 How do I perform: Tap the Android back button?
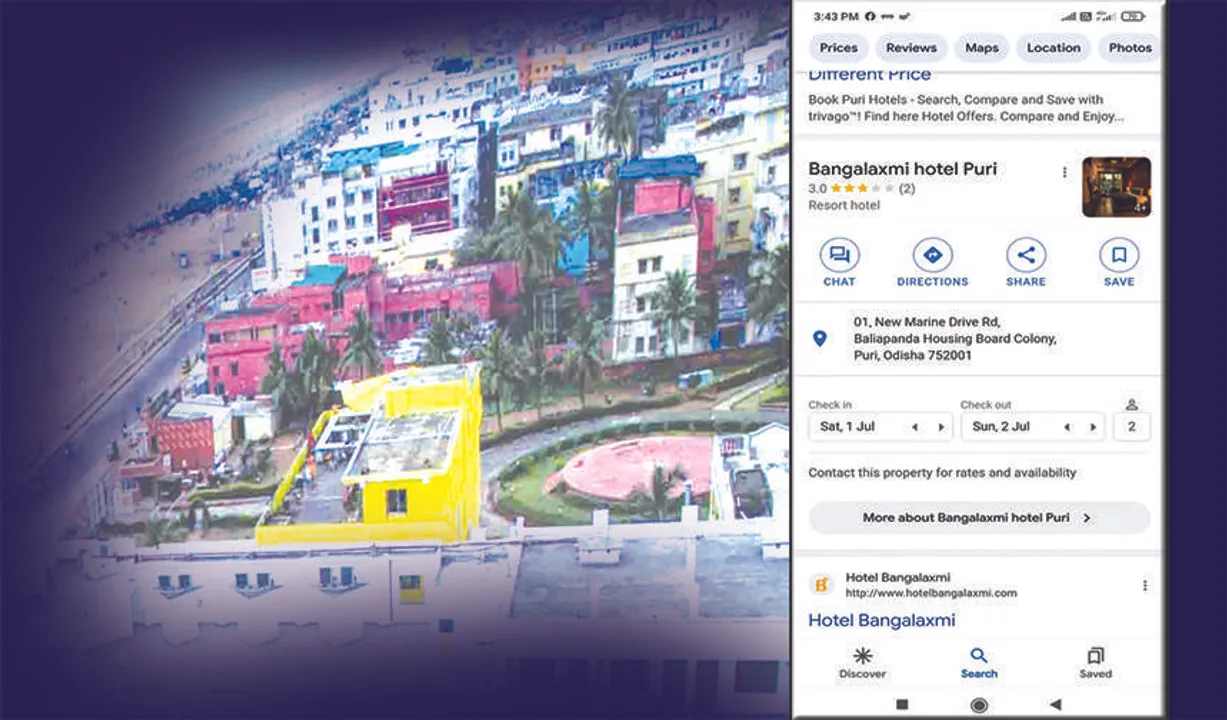1056,705
